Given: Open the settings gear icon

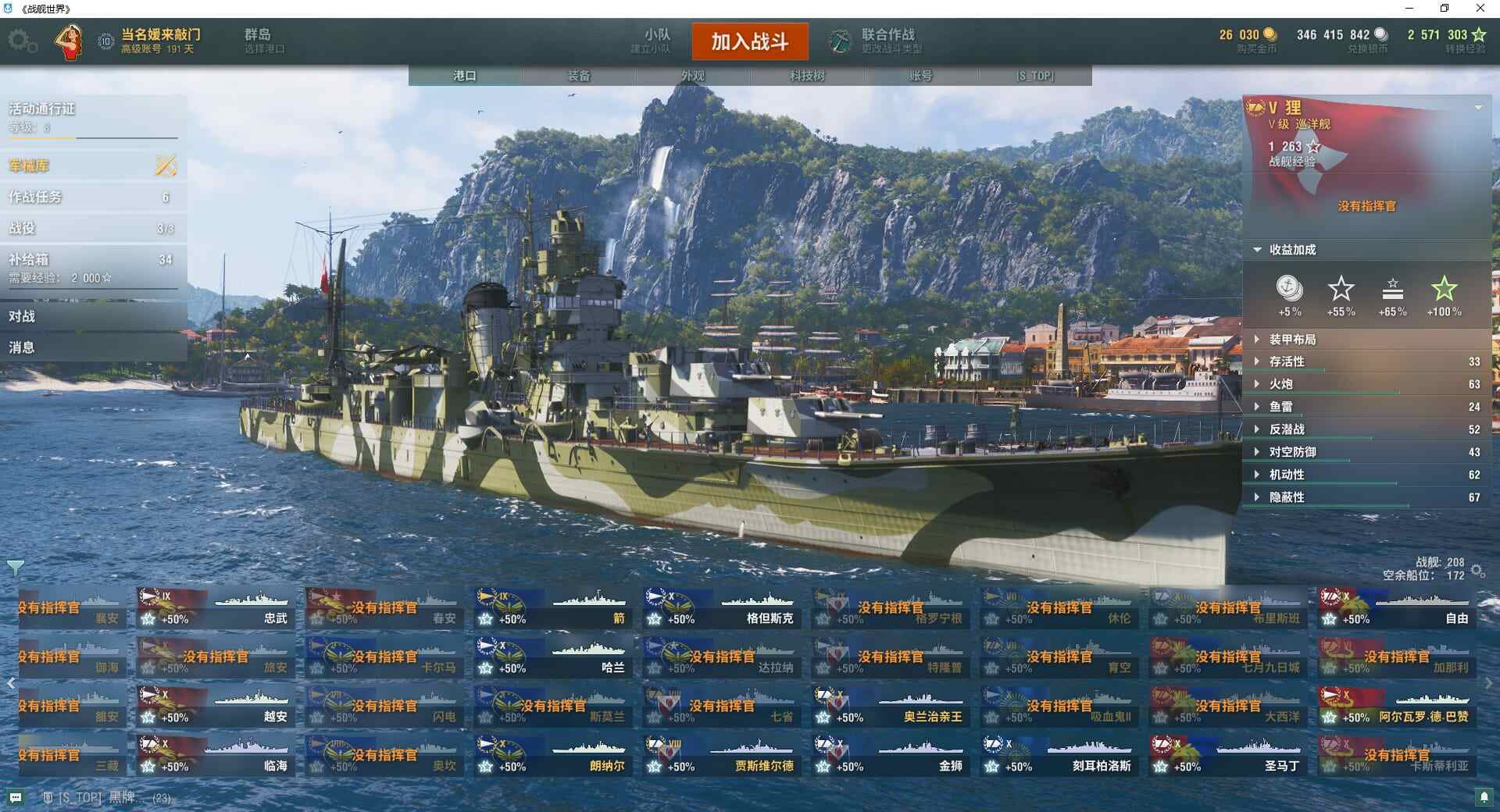Looking at the screenshot, I should click(x=23, y=41).
